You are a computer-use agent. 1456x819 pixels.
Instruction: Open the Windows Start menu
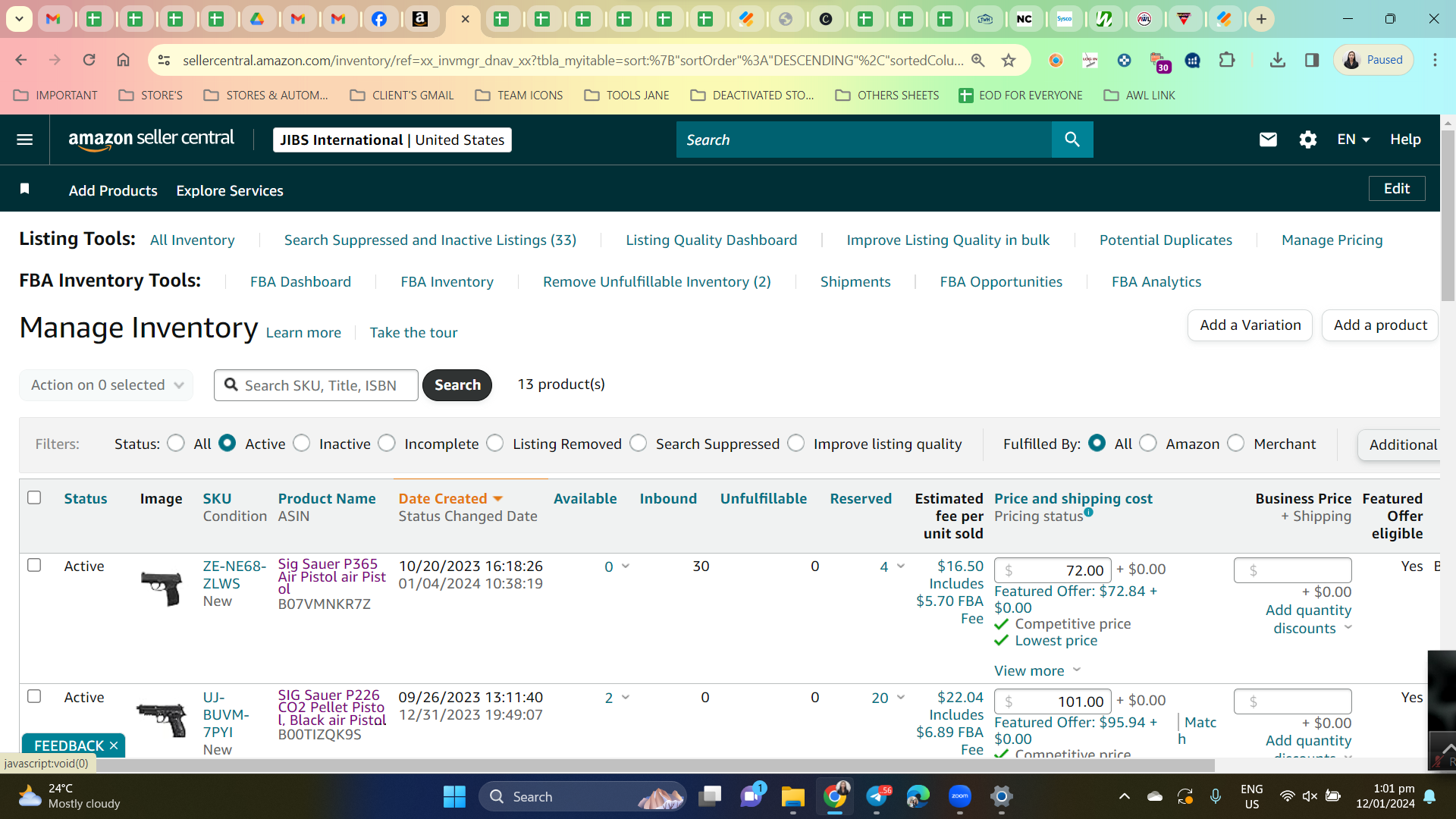click(454, 796)
